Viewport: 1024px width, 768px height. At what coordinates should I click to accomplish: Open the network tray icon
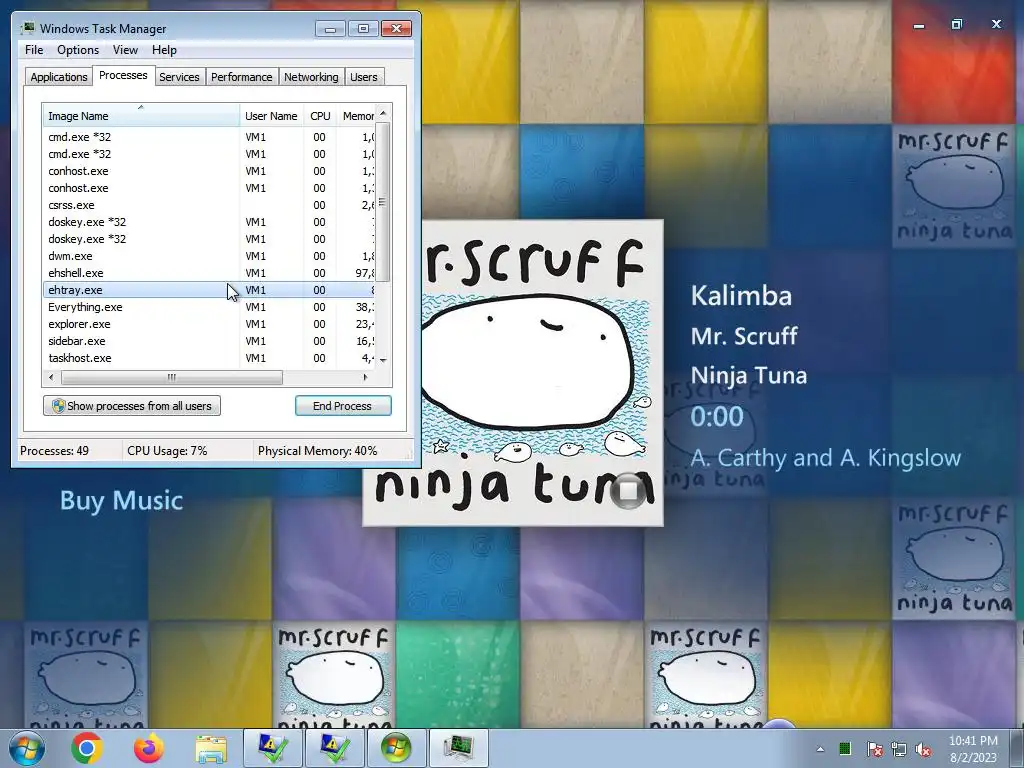(899, 749)
